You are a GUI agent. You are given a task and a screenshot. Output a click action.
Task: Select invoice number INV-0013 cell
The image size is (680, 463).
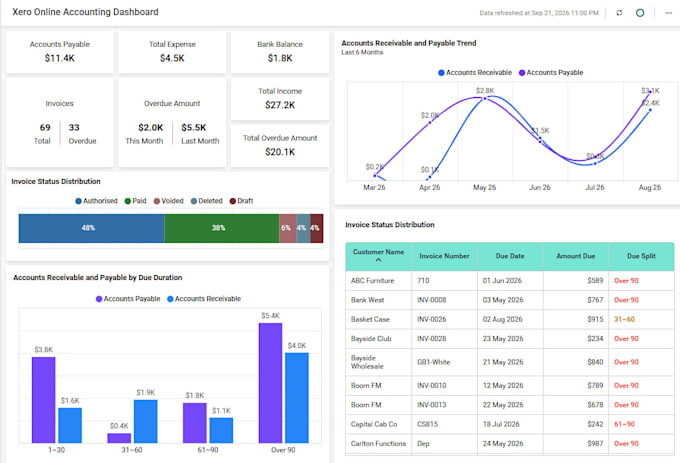click(x=444, y=405)
